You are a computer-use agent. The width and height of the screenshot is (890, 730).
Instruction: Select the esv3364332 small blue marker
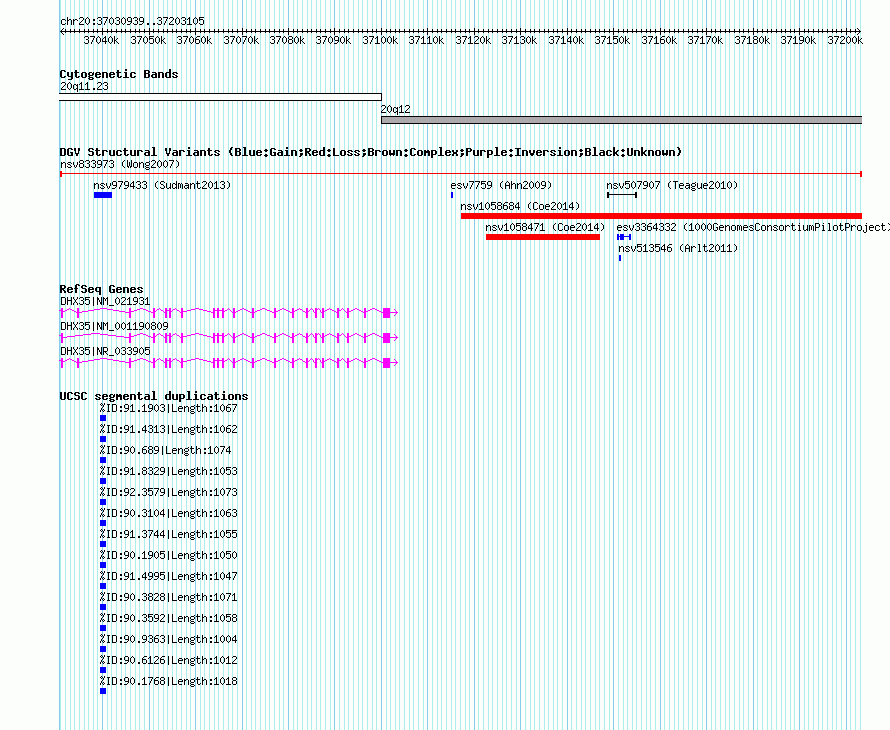(x=624, y=237)
